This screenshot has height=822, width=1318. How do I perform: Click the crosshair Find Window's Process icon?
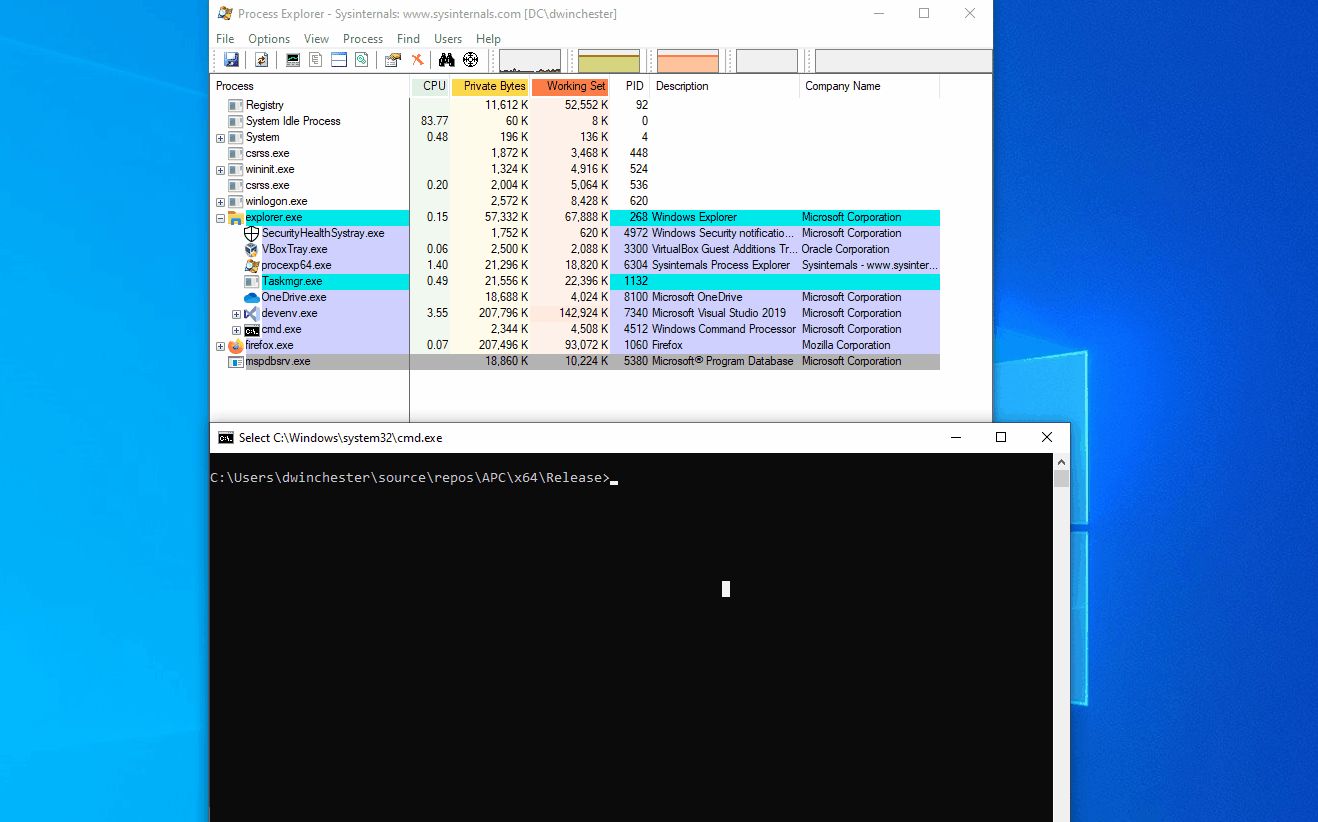click(470, 60)
